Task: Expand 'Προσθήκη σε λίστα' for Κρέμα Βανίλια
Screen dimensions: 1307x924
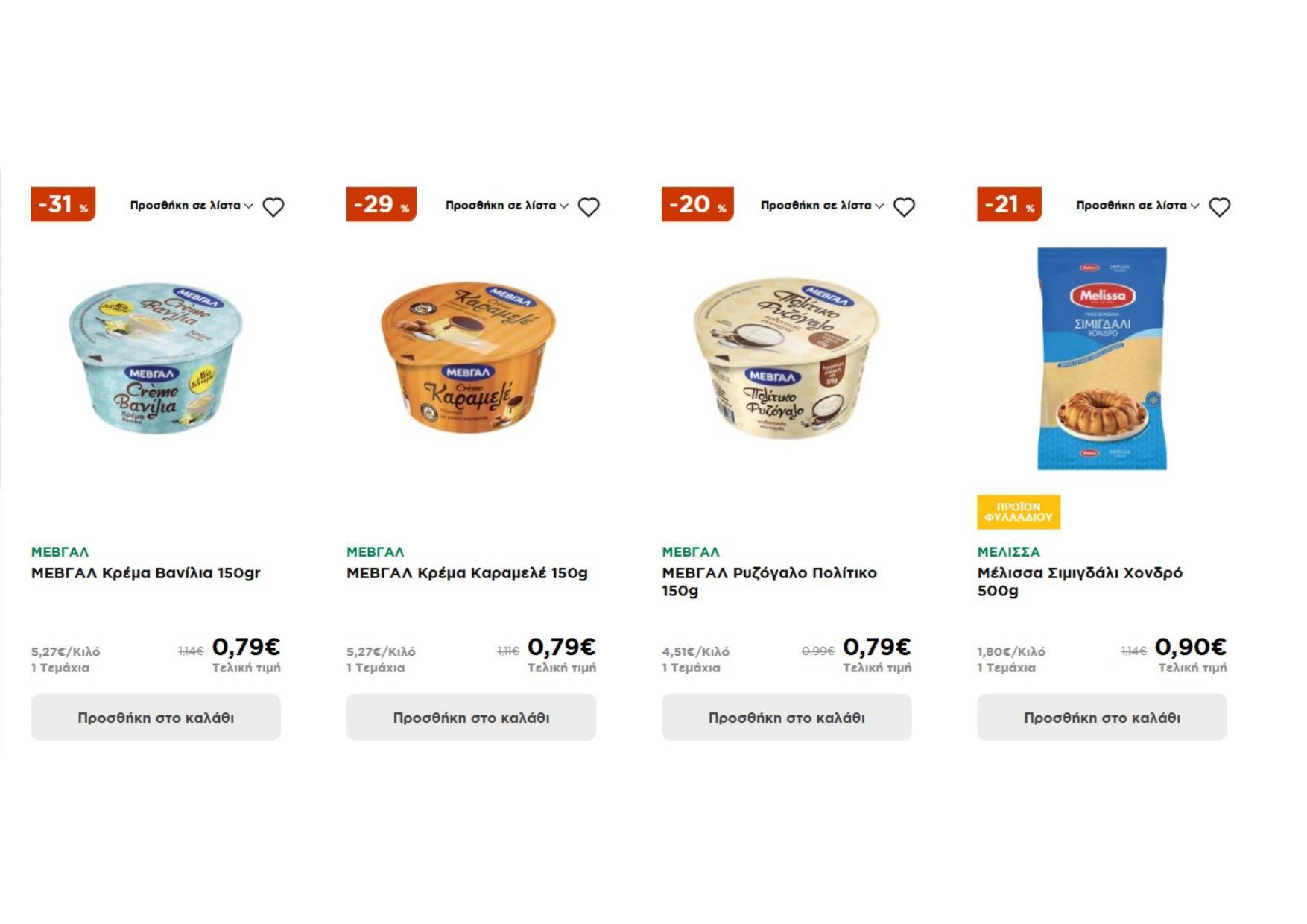Action: 192,206
